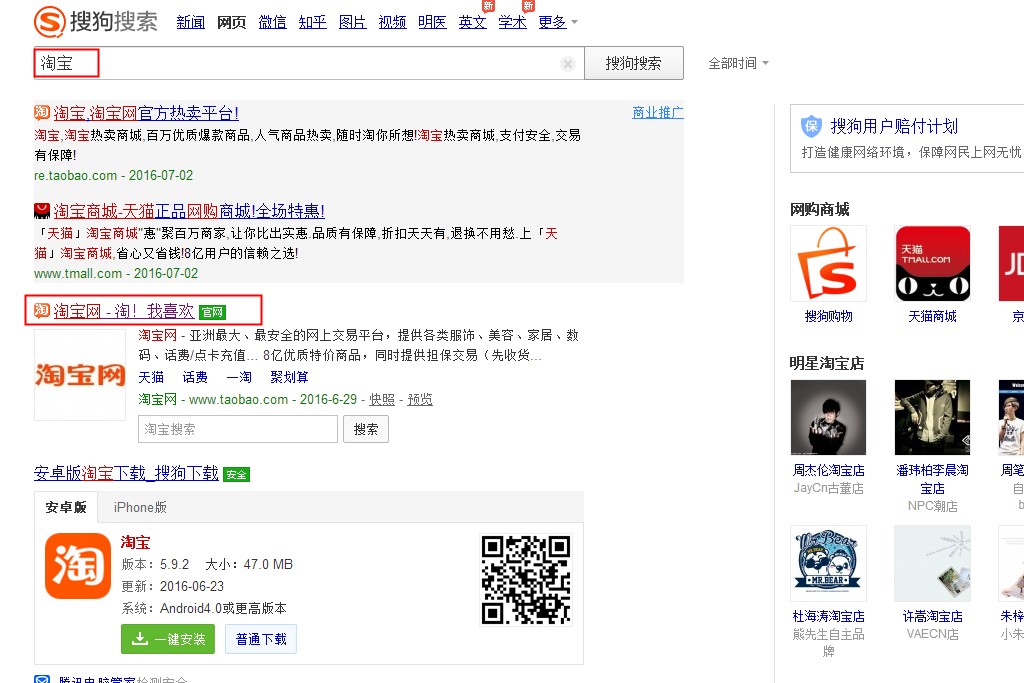The height and width of the screenshot is (683, 1024).
Task: Click the Taobao favicon beside 淘宝网 - 淘!我喜欢
Action: pyautogui.click(x=42, y=310)
